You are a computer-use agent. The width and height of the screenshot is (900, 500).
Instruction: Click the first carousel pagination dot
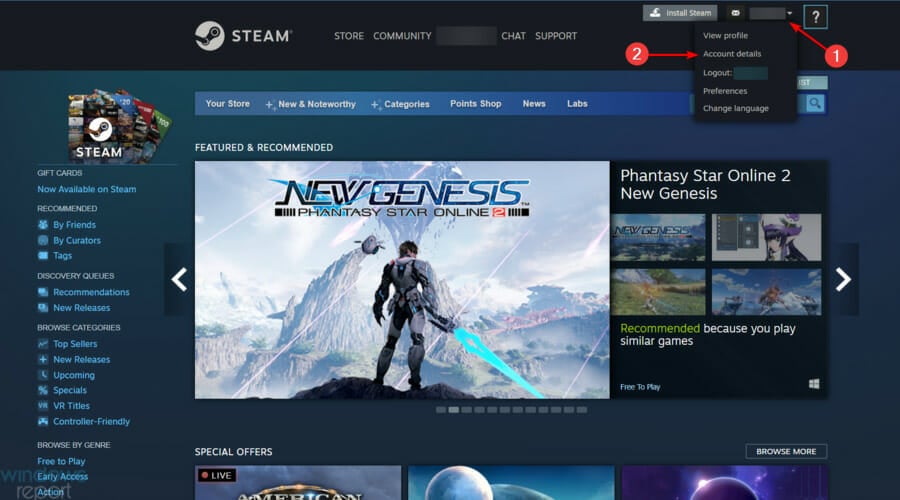(441, 410)
